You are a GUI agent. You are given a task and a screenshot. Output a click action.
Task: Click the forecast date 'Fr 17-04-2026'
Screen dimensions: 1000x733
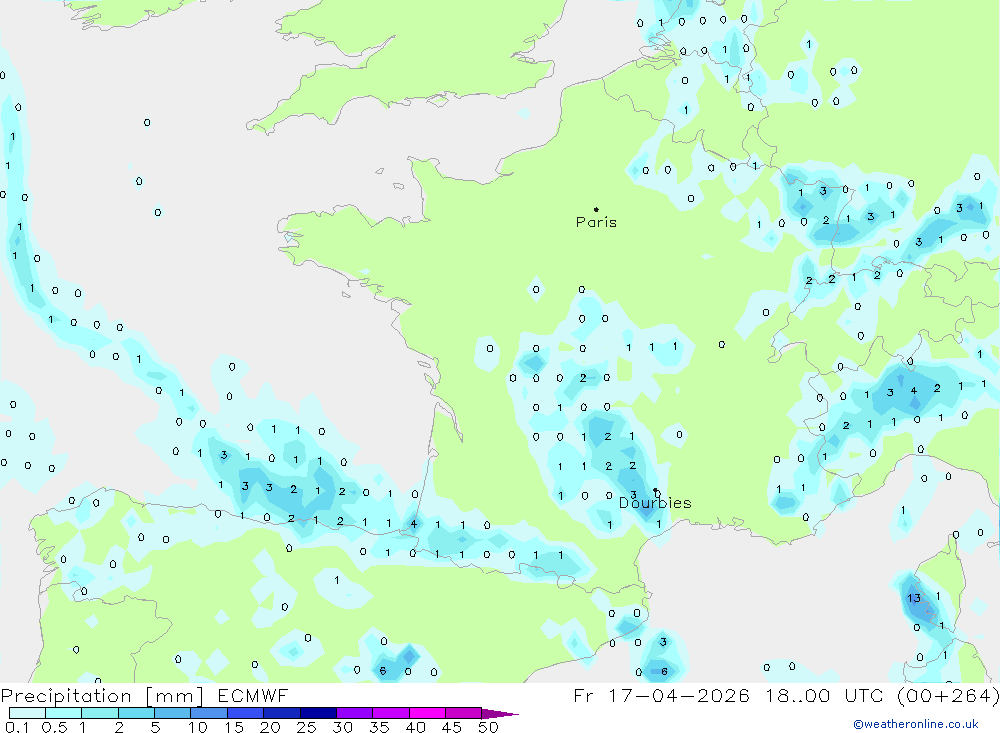click(661, 695)
